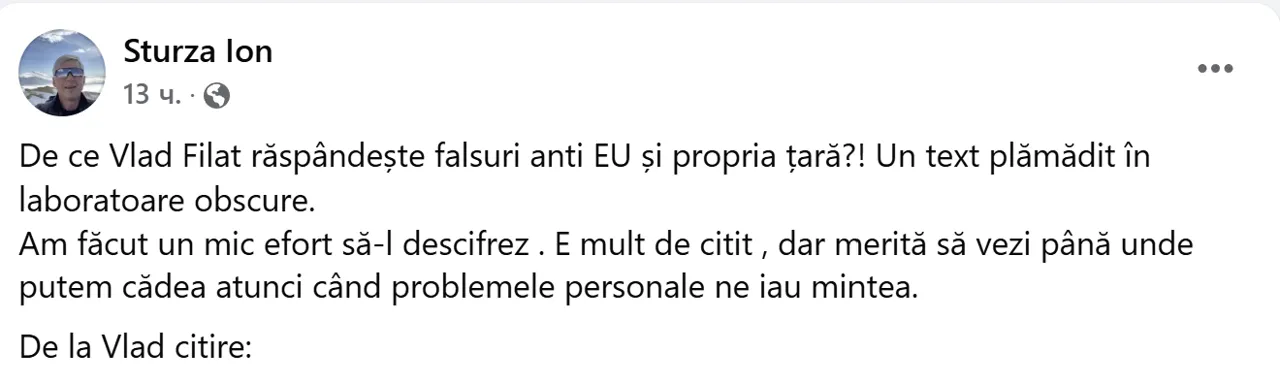Click the line 'De la Vlad citire:'
Viewport: 1280px width, 384px height.
pos(139,350)
